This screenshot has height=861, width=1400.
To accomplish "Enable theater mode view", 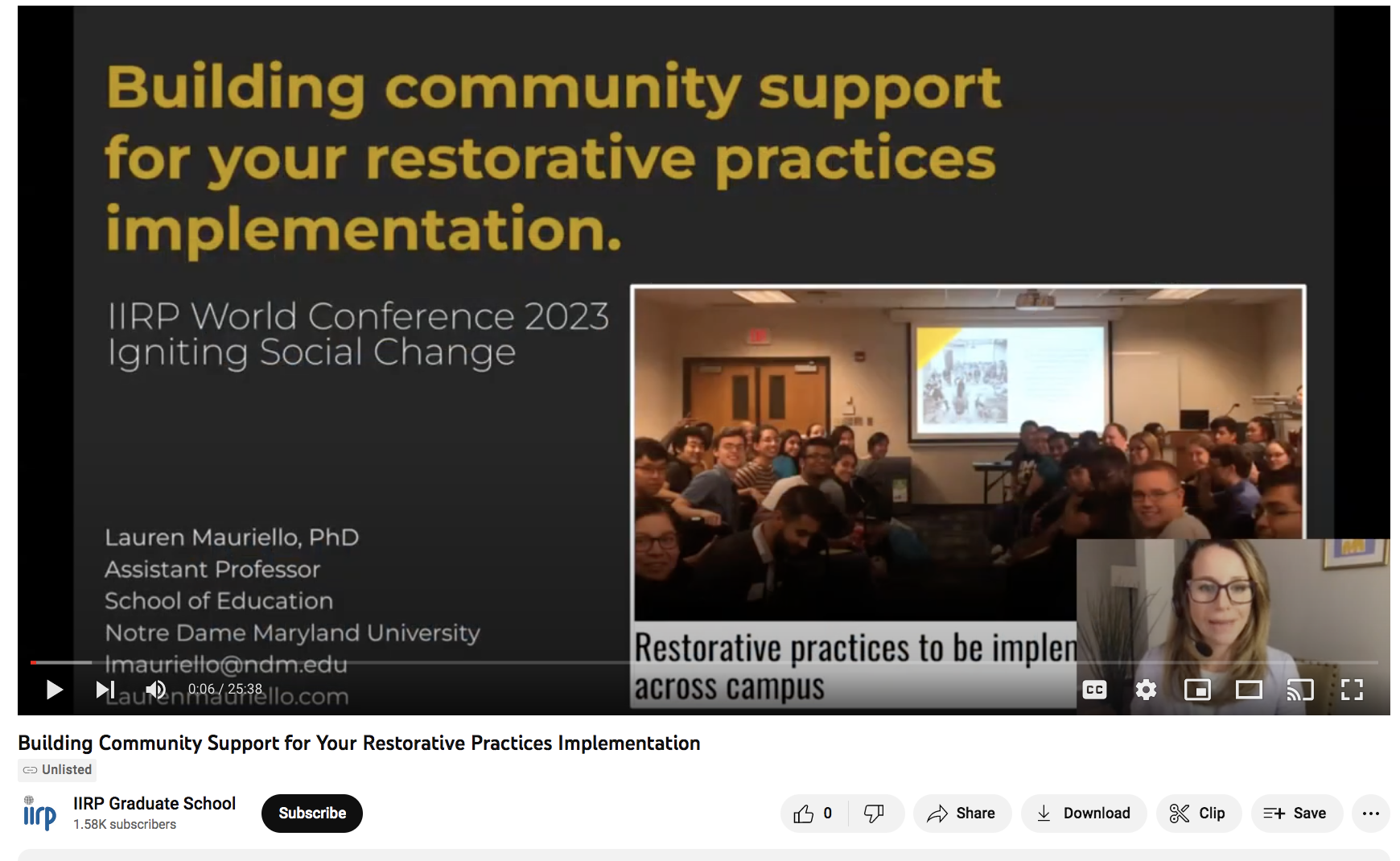I will pos(1249,690).
